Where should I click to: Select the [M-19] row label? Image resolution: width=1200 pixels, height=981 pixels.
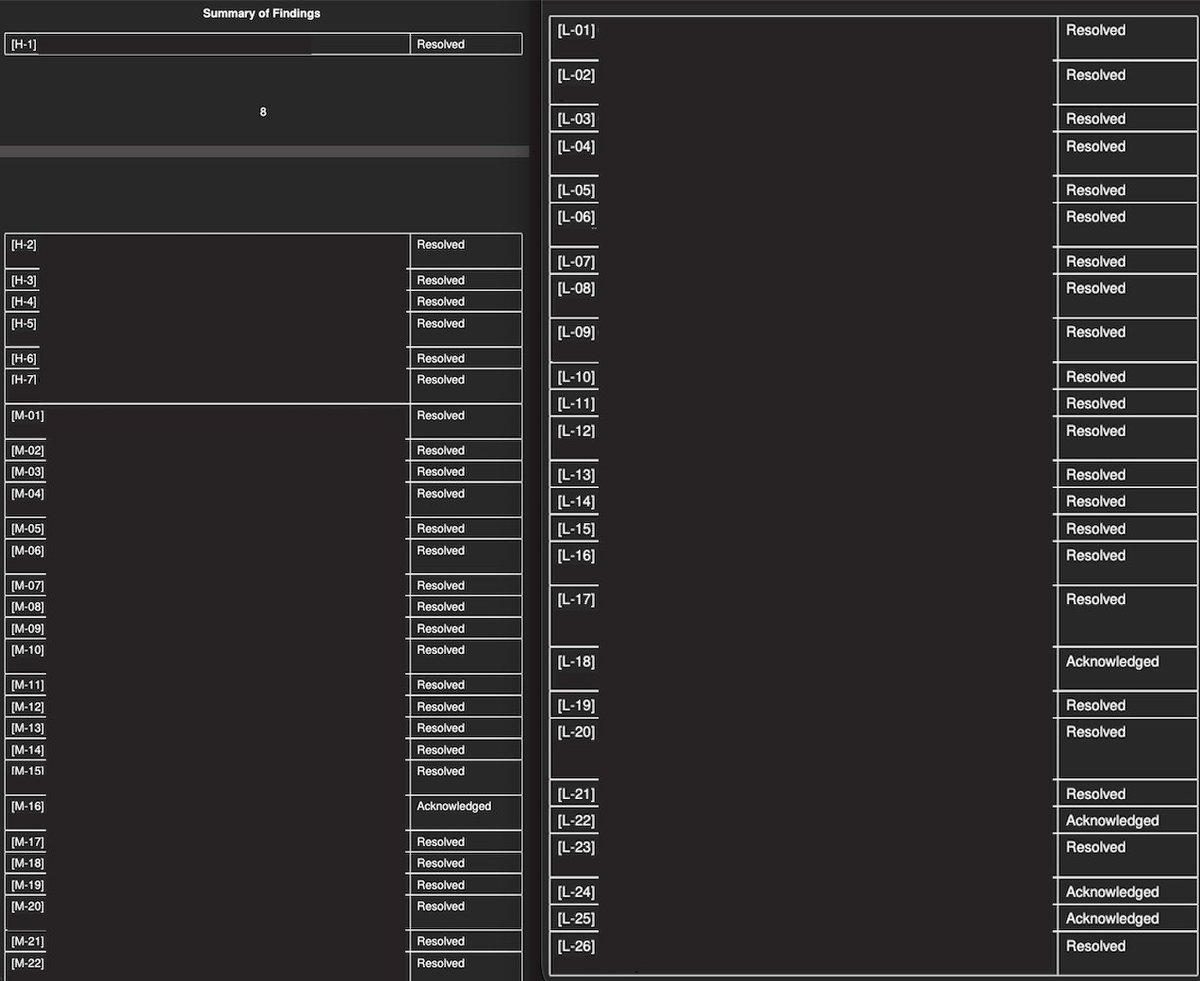coord(27,885)
